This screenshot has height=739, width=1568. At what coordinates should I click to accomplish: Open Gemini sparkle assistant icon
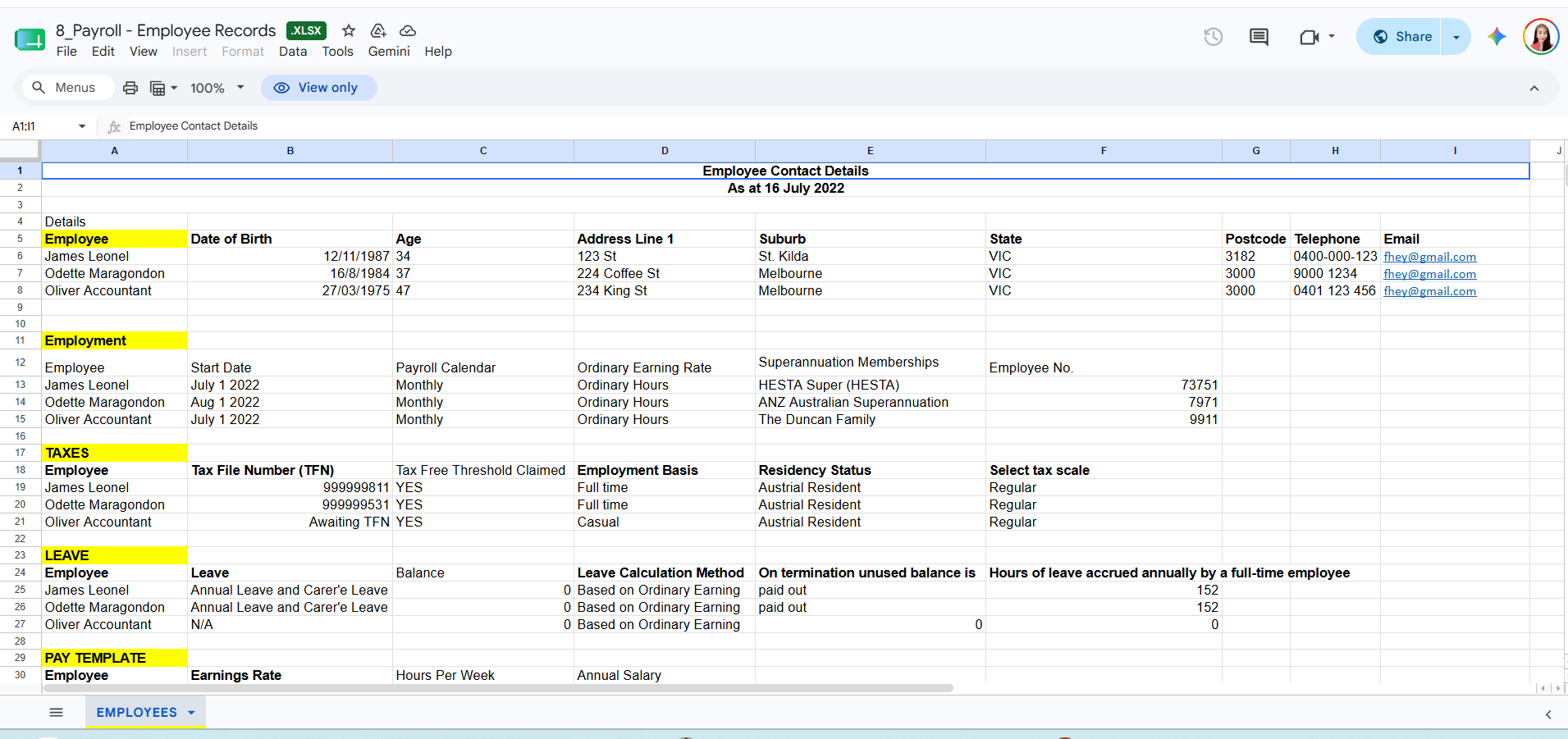(1497, 36)
